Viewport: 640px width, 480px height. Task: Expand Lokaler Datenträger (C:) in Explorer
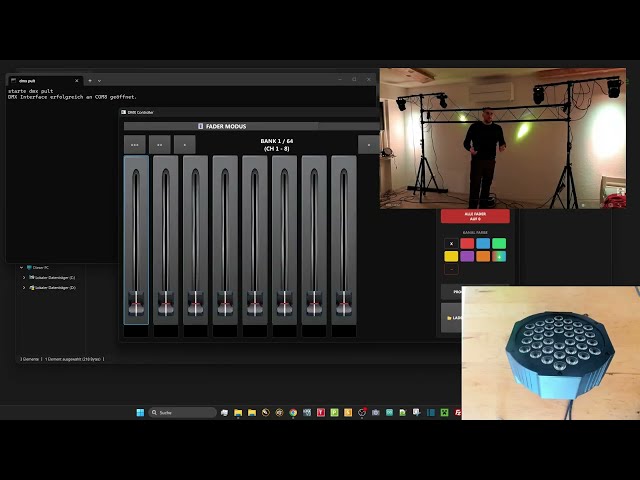pos(24,278)
